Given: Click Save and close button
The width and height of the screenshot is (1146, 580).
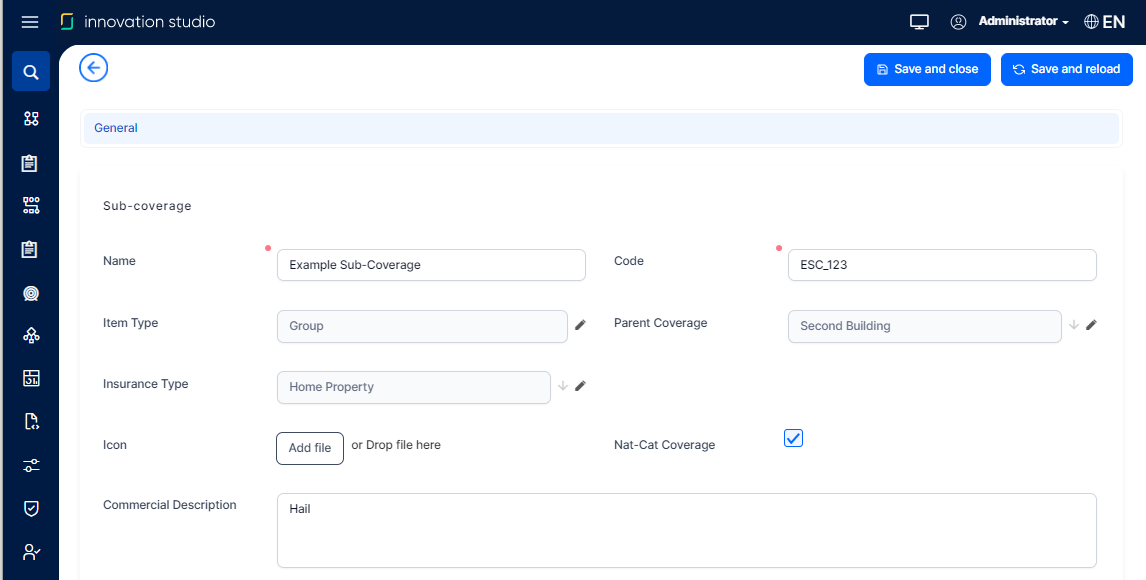Looking at the screenshot, I should coord(926,69).
